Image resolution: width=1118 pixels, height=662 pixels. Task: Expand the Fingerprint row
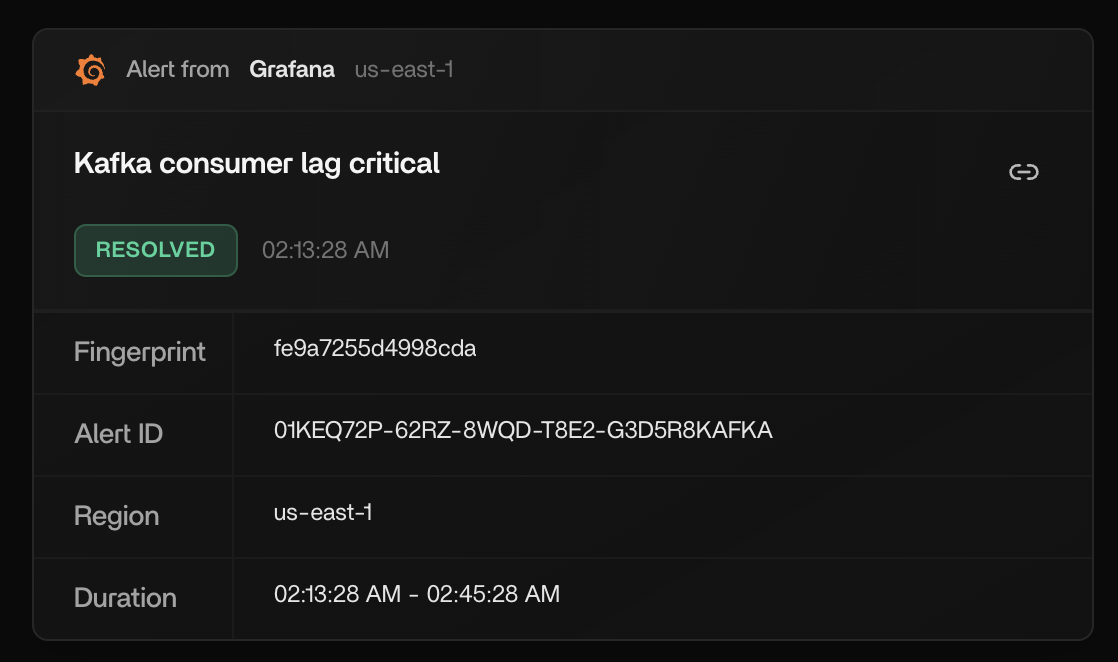tap(139, 352)
